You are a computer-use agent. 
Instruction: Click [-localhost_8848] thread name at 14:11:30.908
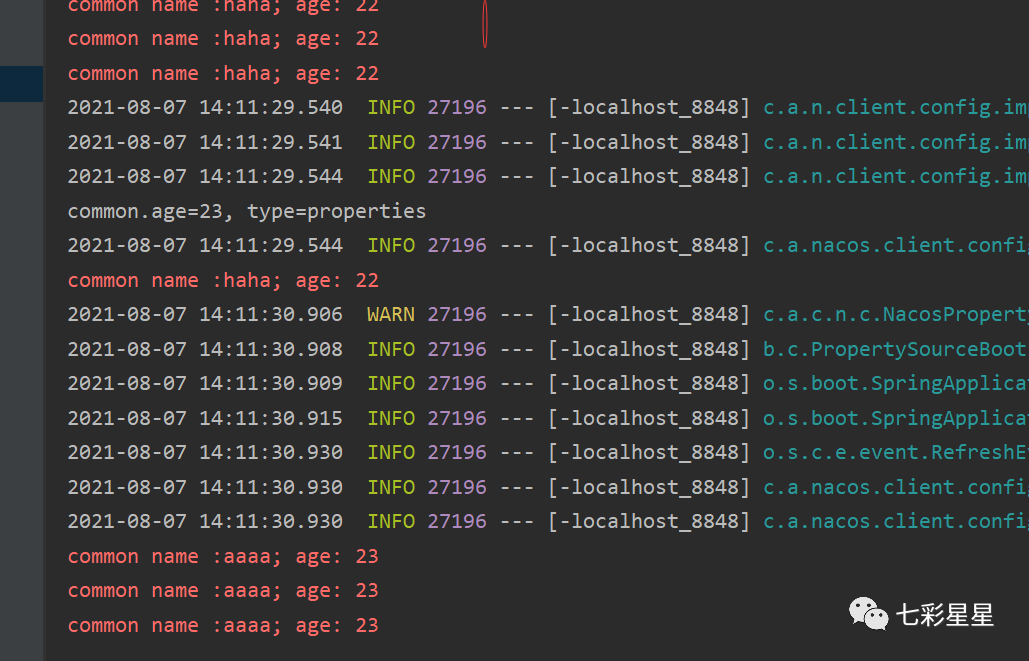649,349
